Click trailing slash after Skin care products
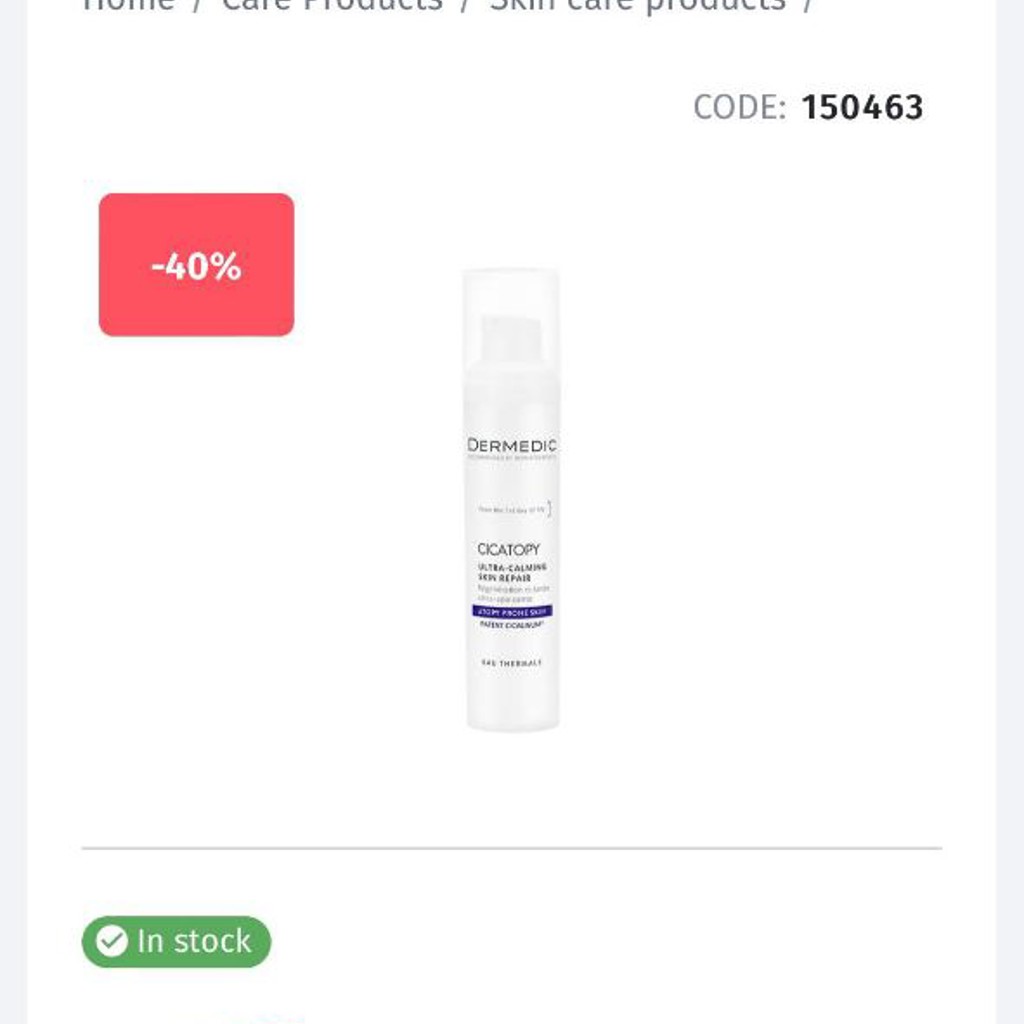Viewport: 1024px width, 1024px height. point(807,5)
